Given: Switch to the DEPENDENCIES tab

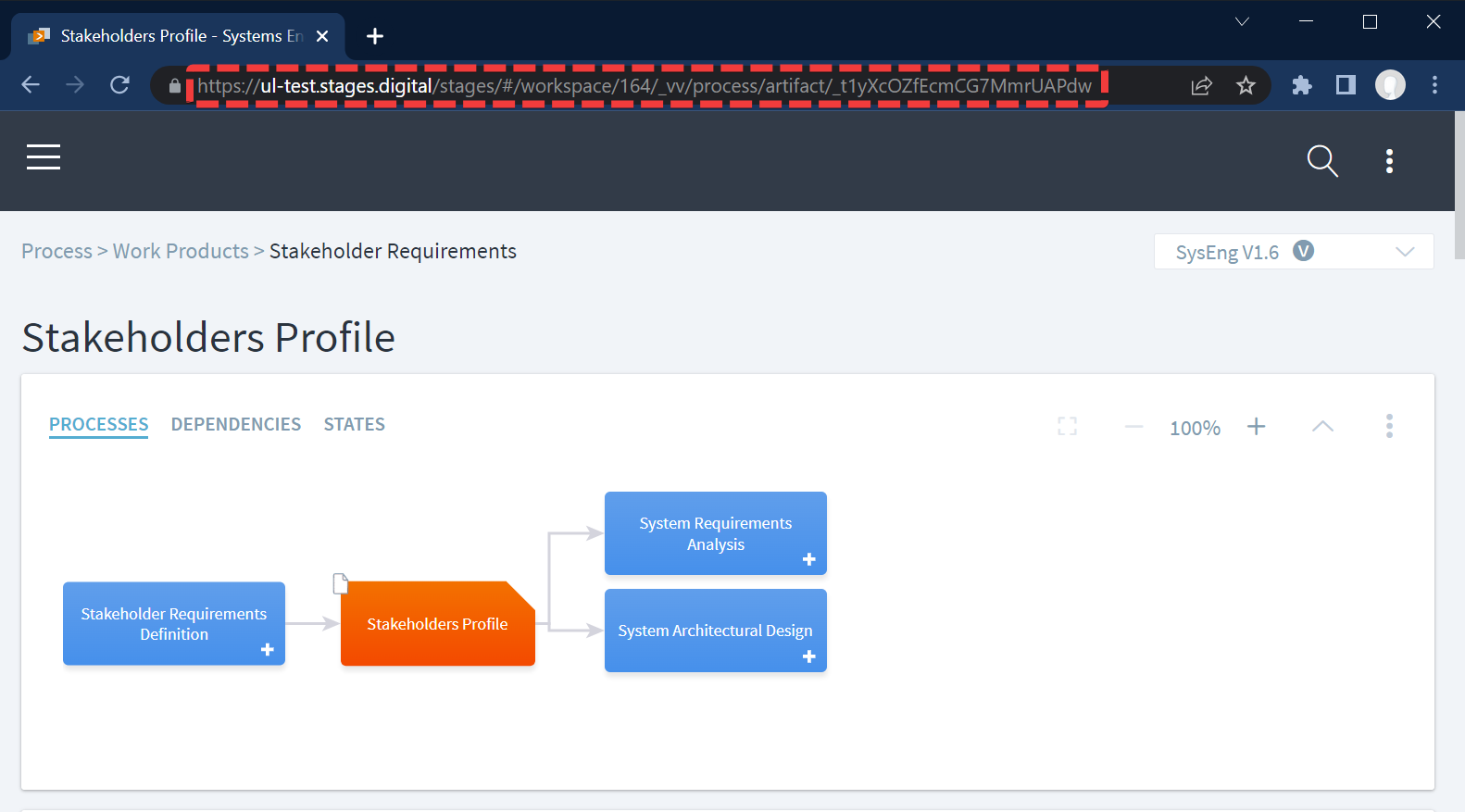Looking at the screenshot, I should pos(236,424).
